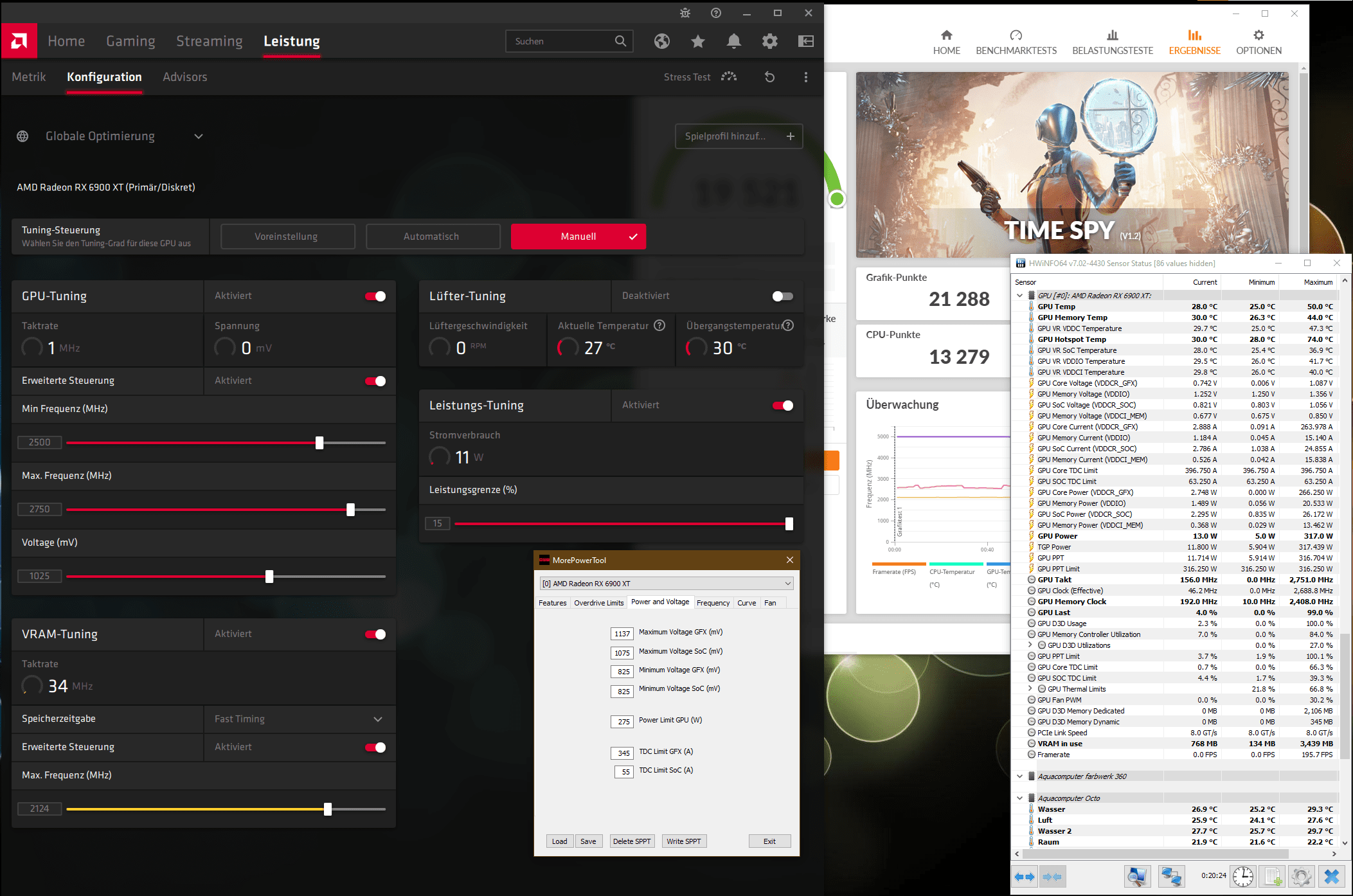Click the reset tuning circular arrow
The width and height of the screenshot is (1353, 896).
[x=769, y=77]
